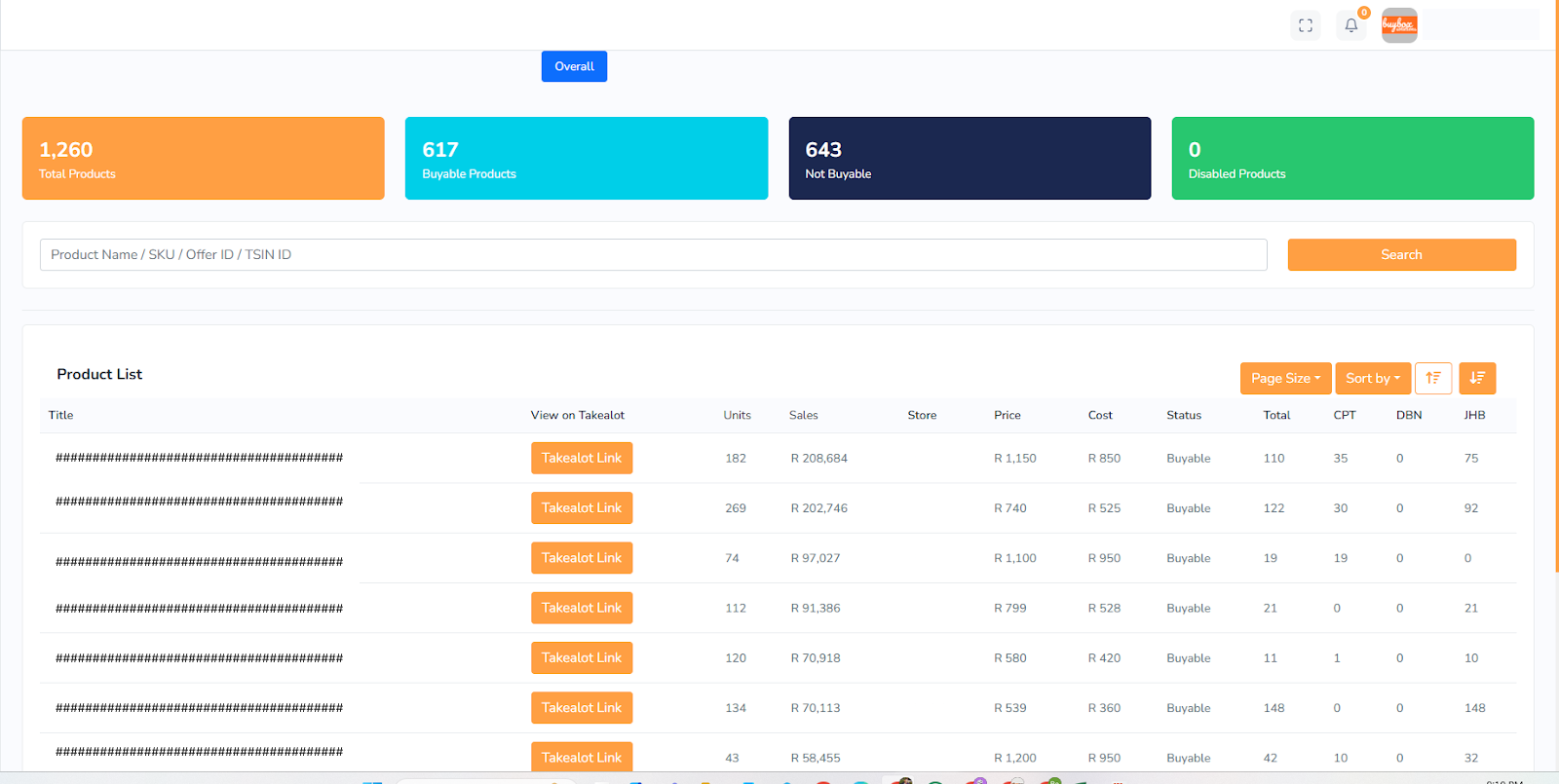Image resolution: width=1559 pixels, height=784 pixels.
Task: Open Takealot Link for R 91,386 row
Action: pyautogui.click(x=582, y=608)
